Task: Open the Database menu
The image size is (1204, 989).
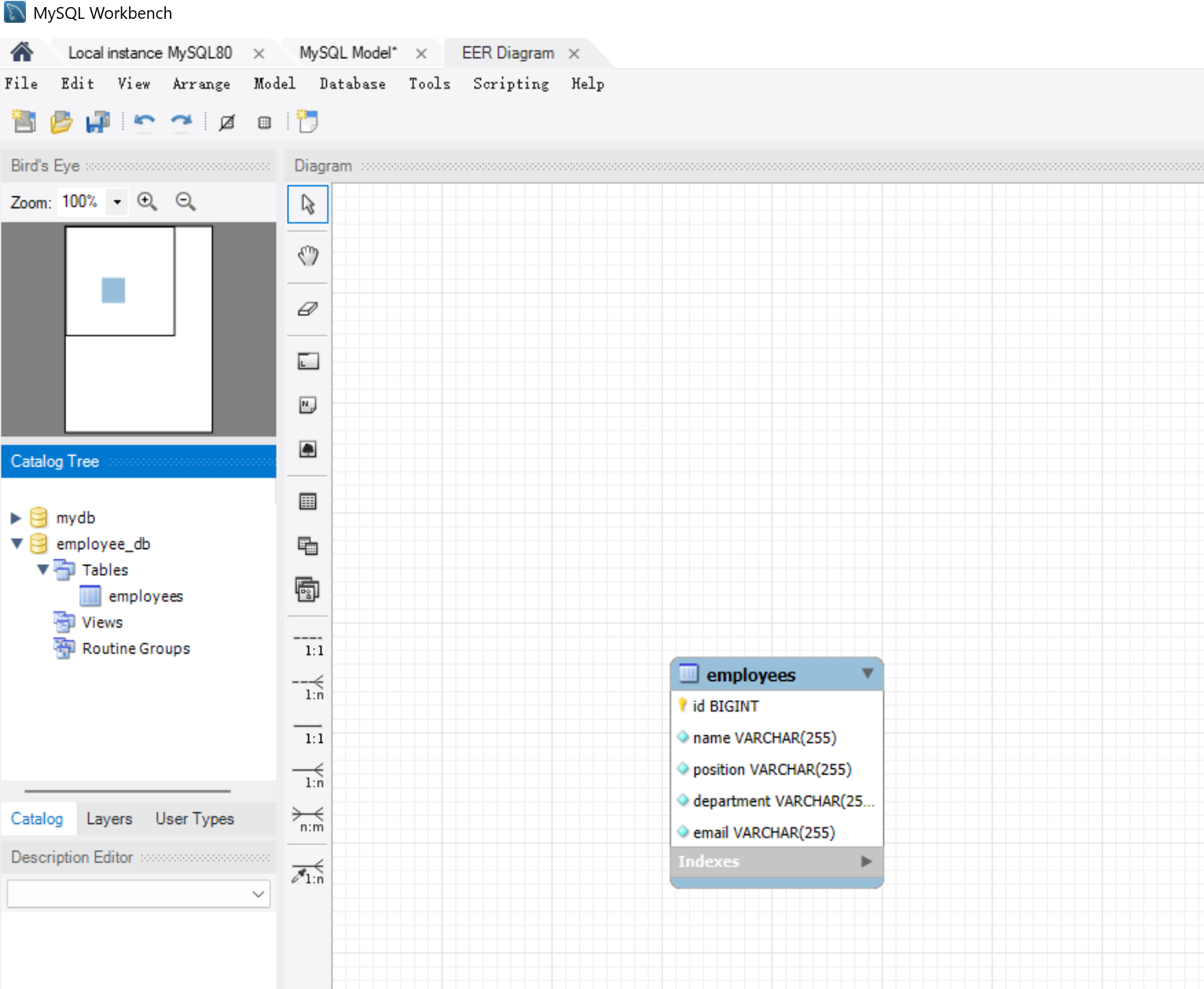Action: click(x=352, y=83)
